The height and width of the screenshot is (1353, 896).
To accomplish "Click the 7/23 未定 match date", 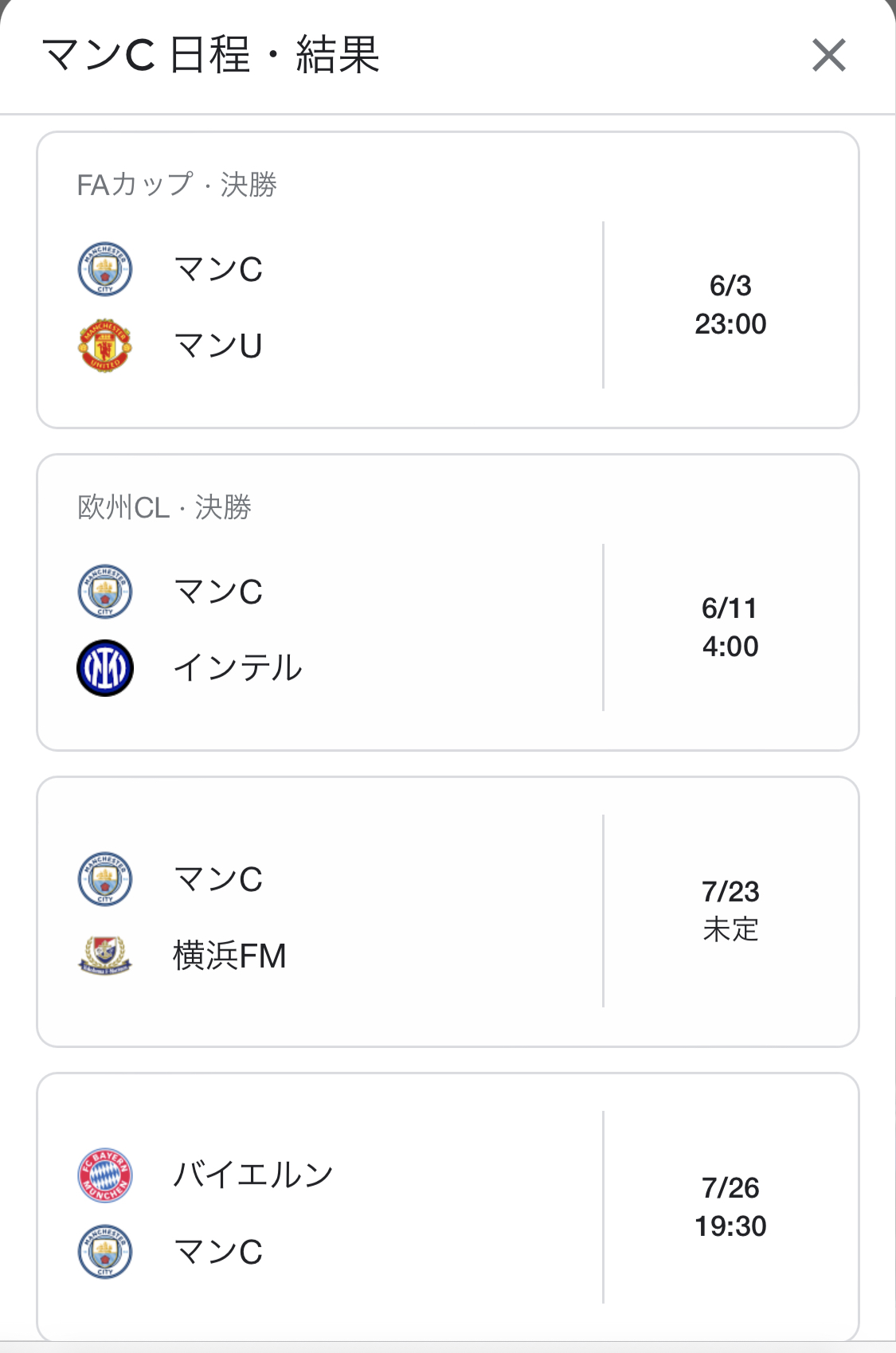I will tap(730, 910).
